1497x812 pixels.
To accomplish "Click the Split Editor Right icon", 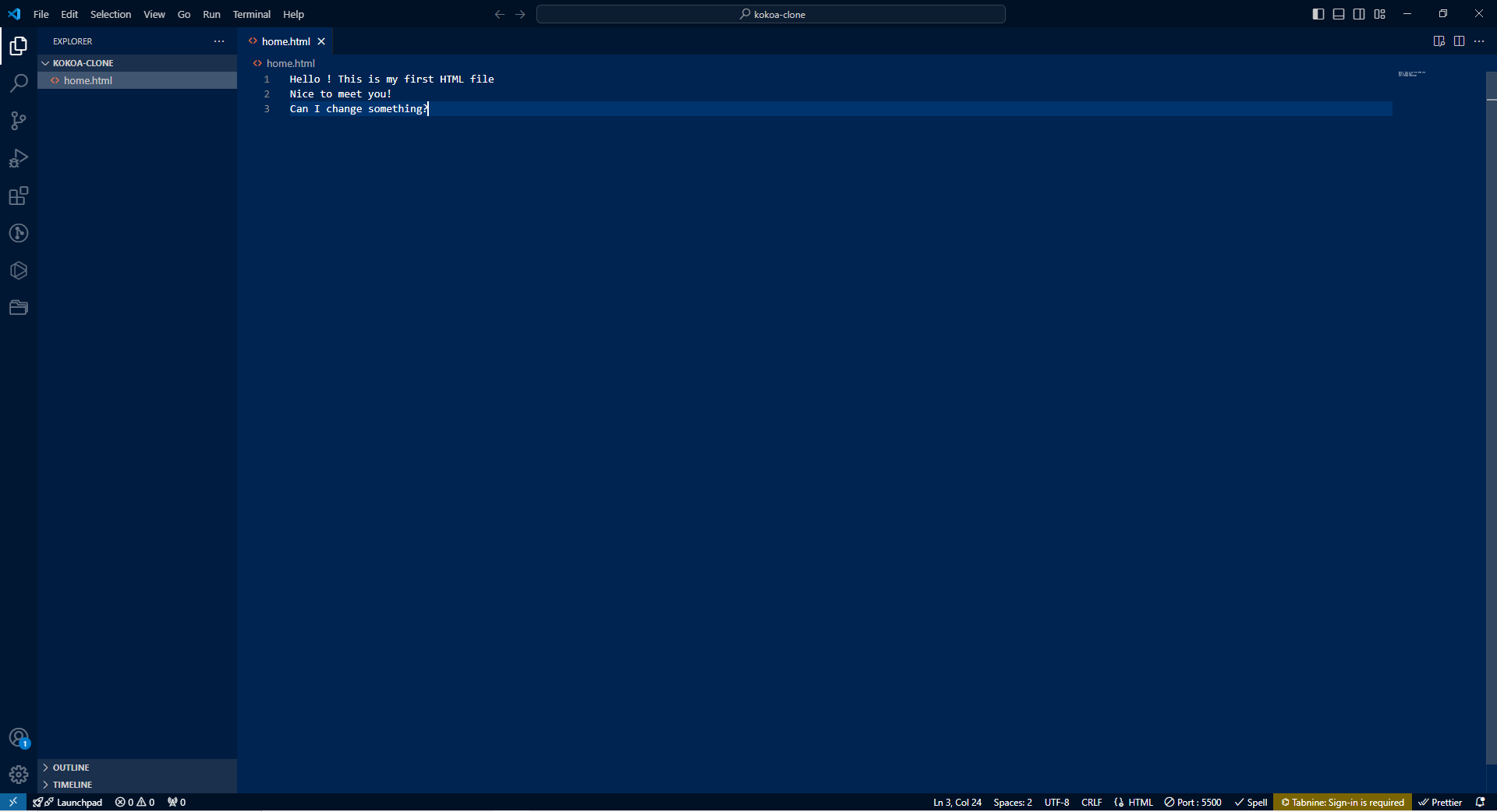I will click(x=1459, y=41).
